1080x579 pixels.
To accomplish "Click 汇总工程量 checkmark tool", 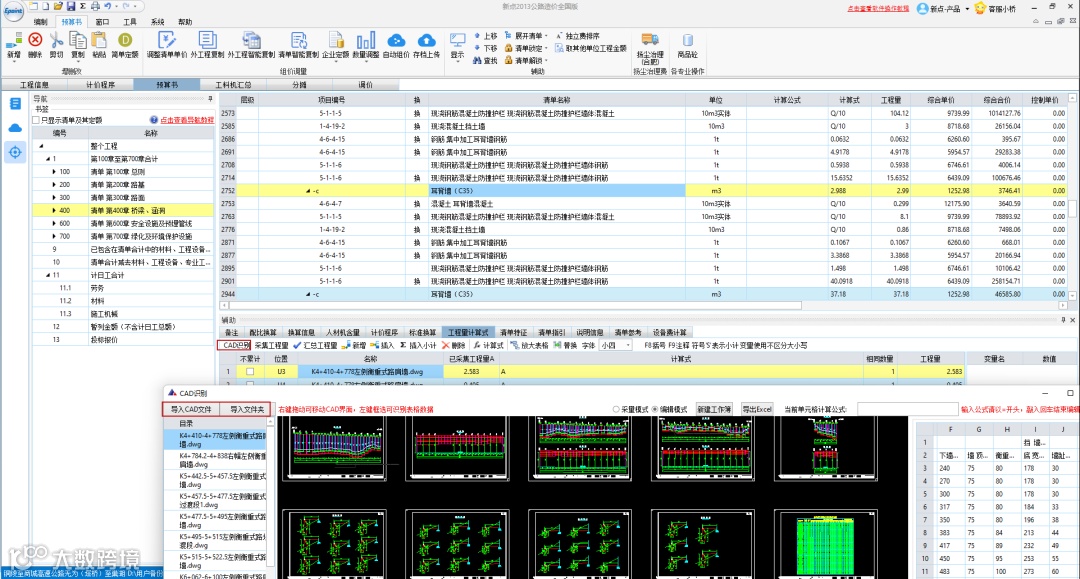I will (315, 346).
